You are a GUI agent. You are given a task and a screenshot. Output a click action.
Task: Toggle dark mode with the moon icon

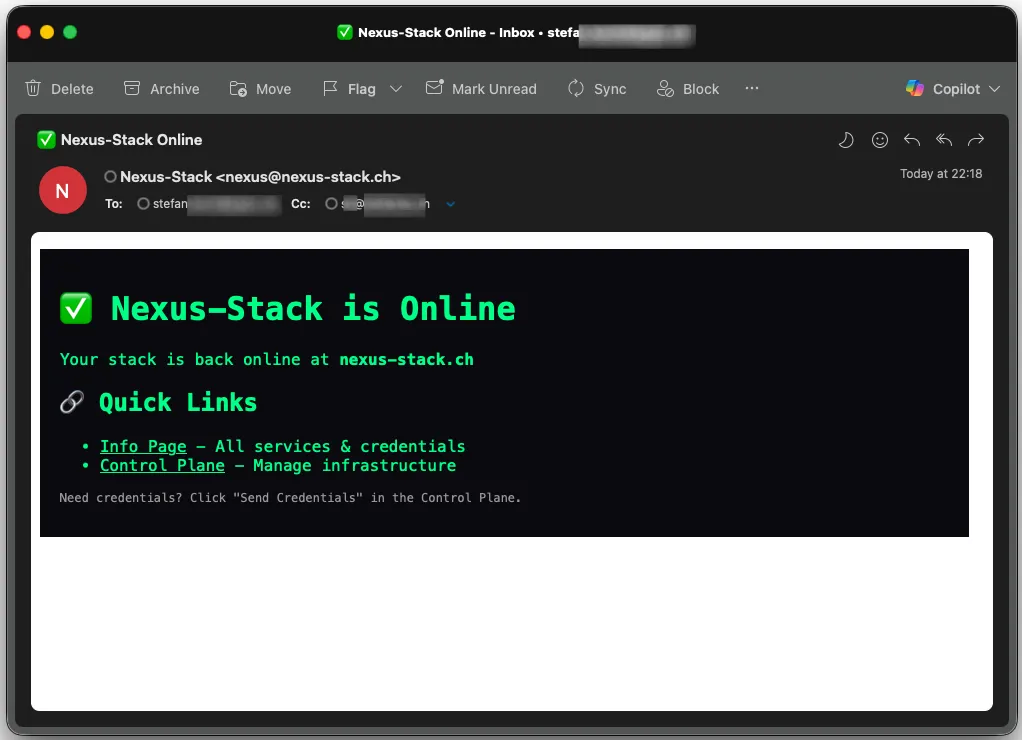(x=846, y=140)
